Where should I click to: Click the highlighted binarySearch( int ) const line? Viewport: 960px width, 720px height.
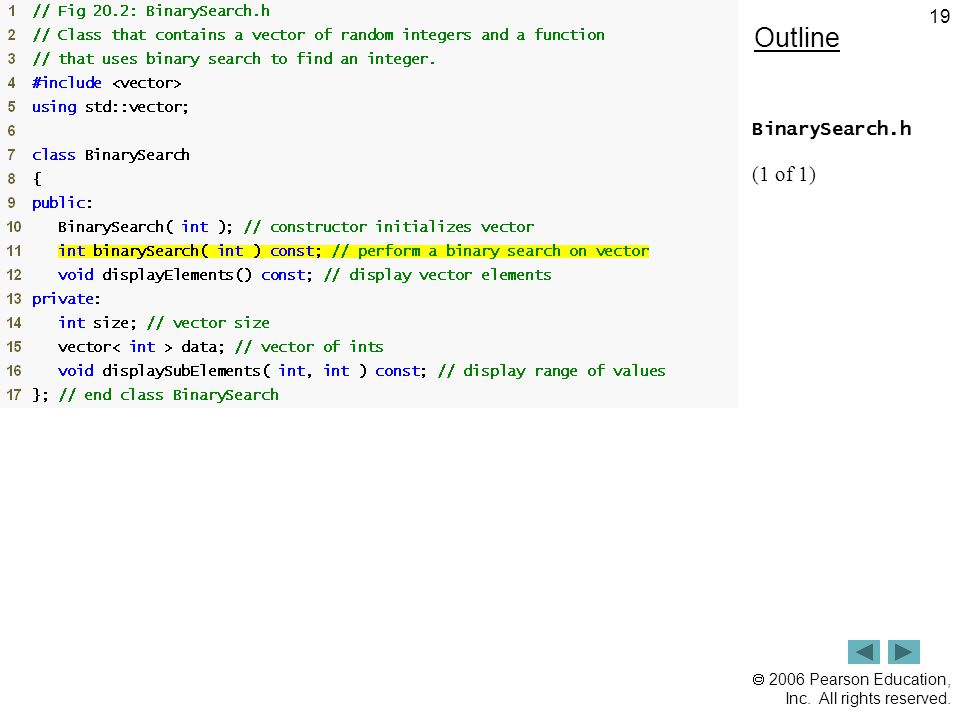click(x=353, y=250)
